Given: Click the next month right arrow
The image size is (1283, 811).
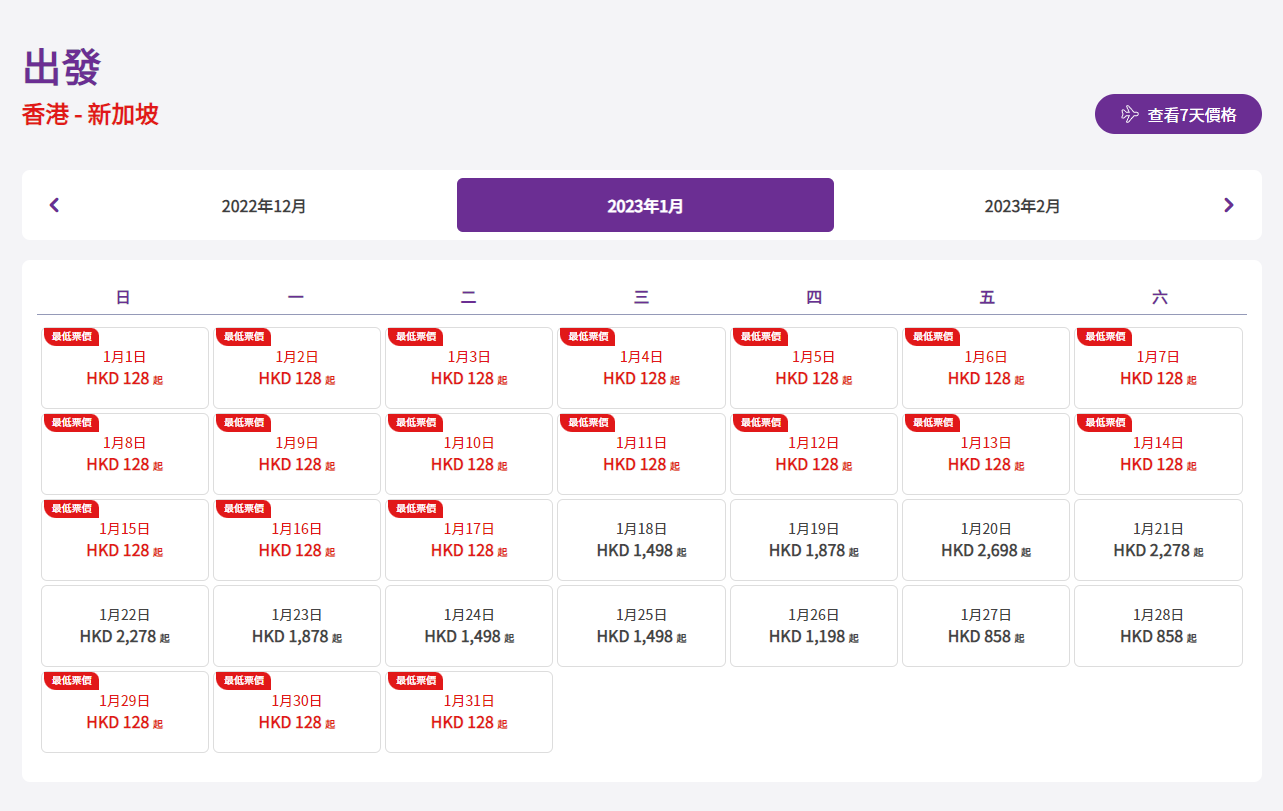Looking at the screenshot, I should [x=1228, y=205].
